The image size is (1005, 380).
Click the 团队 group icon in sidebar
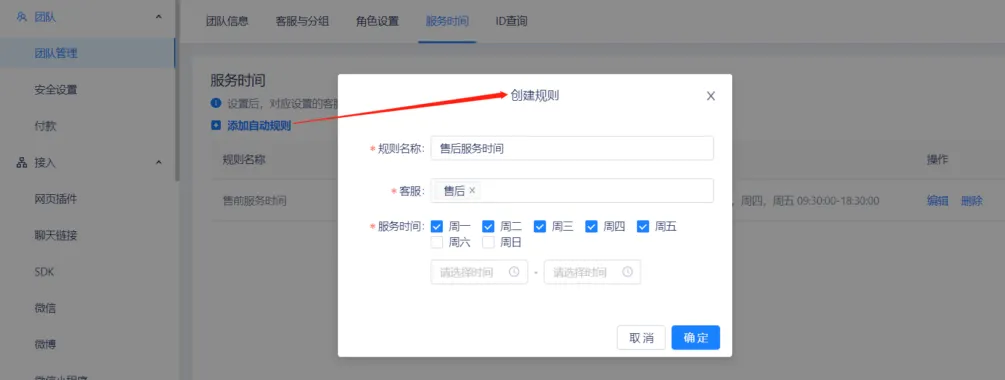(x=22, y=17)
